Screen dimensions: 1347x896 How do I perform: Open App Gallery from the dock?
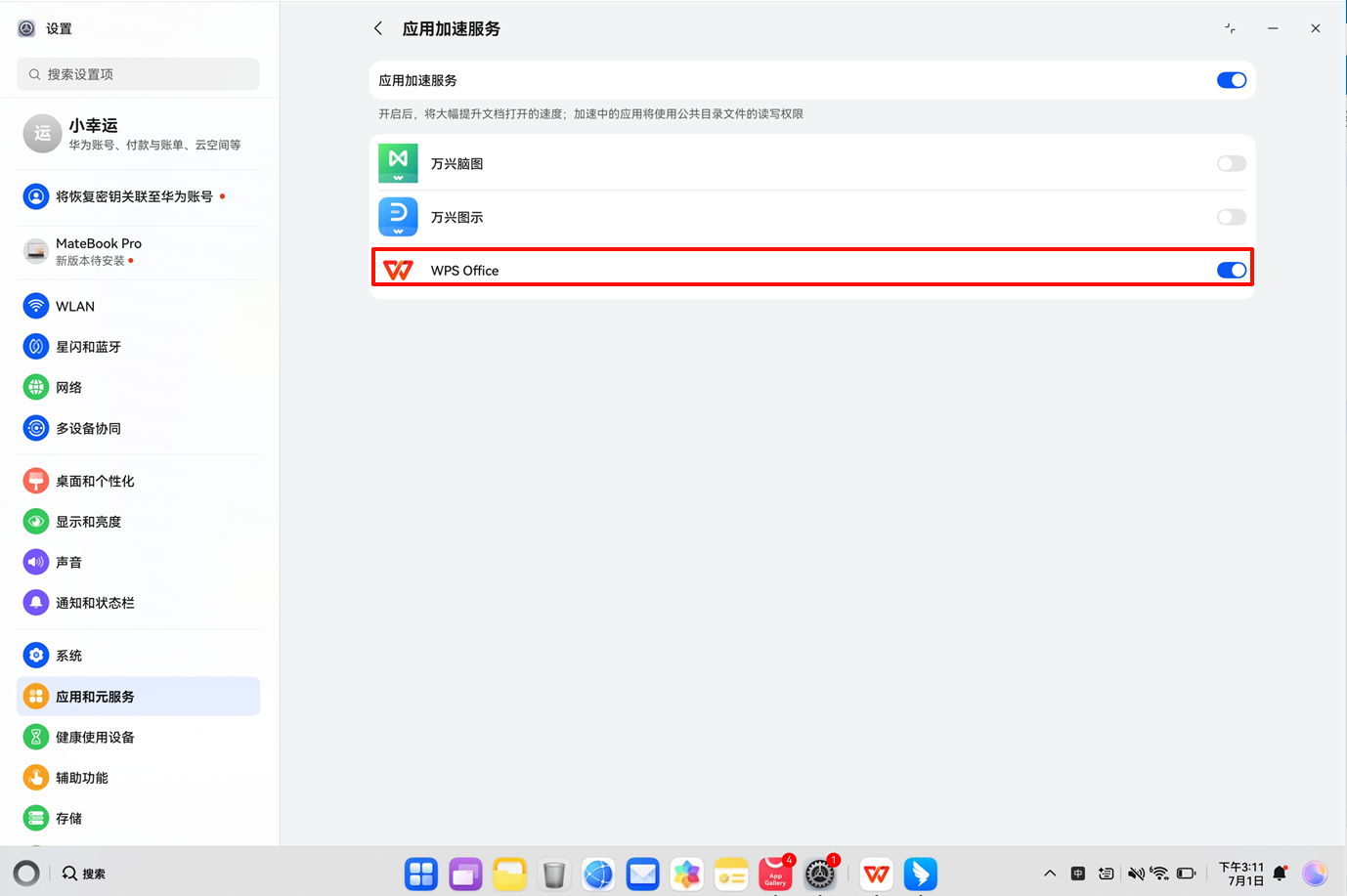pyautogui.click(x=775, y=874)
